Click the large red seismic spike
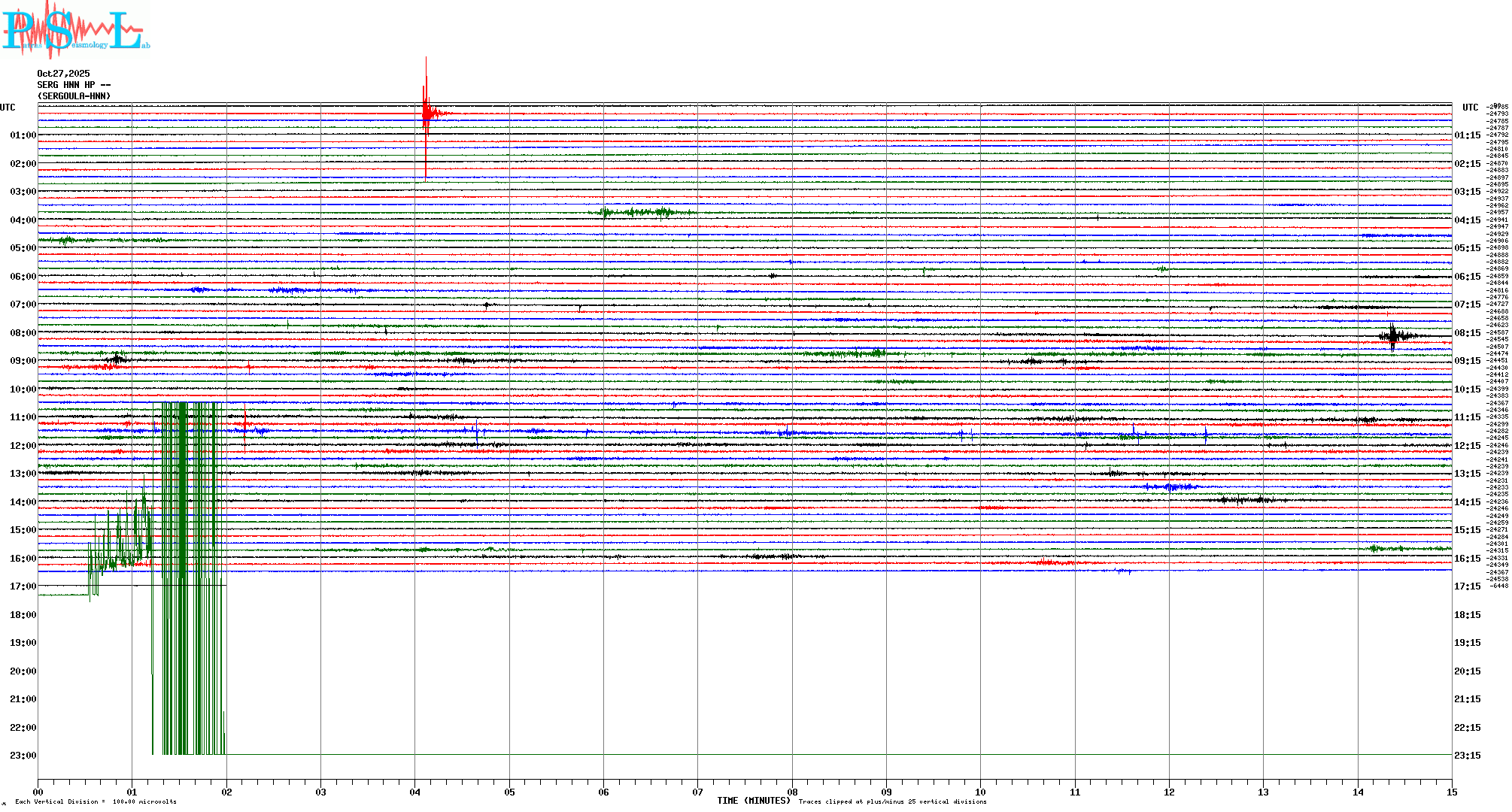 click(x=426, y=114)
